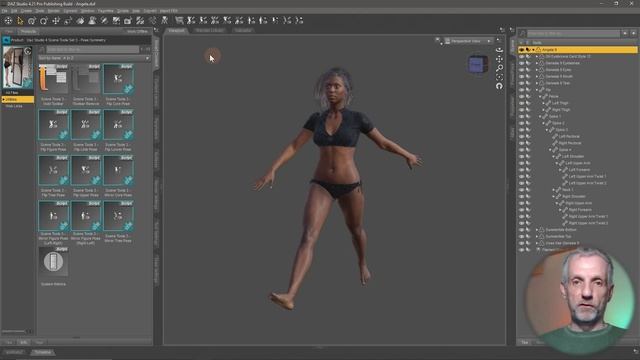The image size is (640, 360).
Task: Click the frame selection control beside the viewport
Action: (499, 77)
